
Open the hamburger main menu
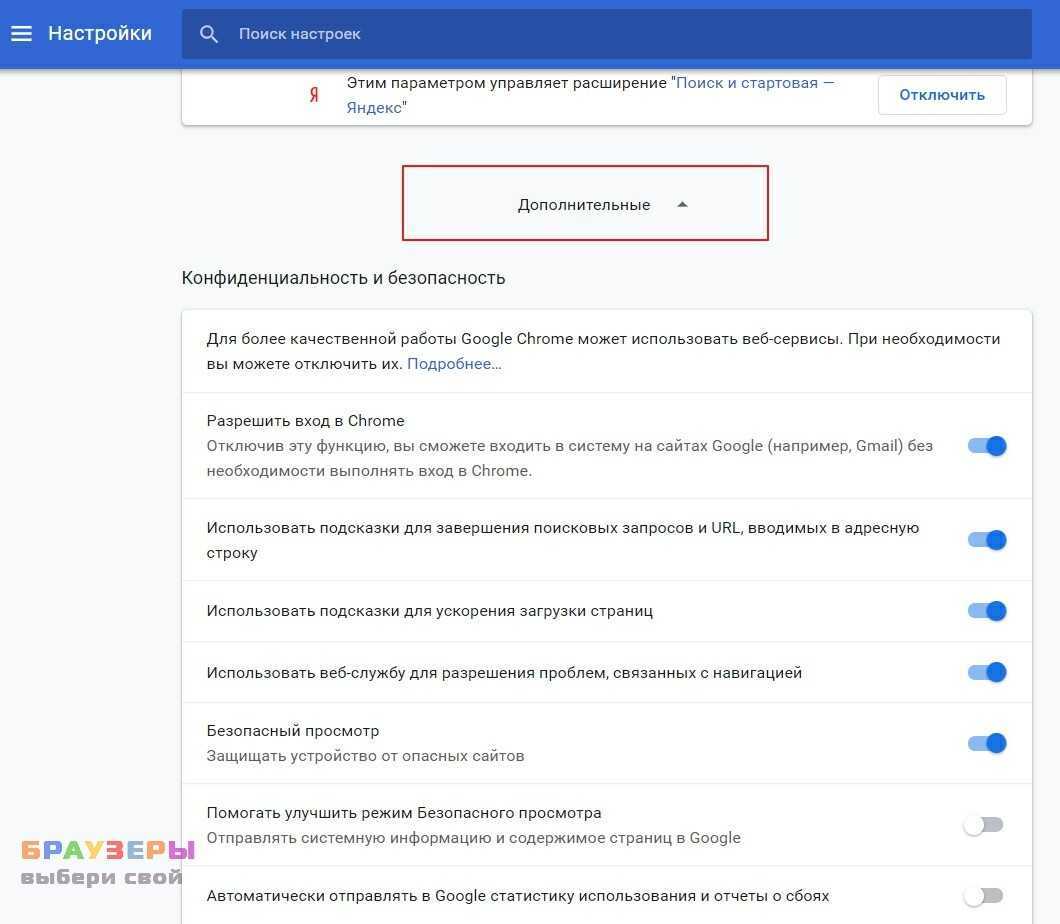[x=21, y=34]
